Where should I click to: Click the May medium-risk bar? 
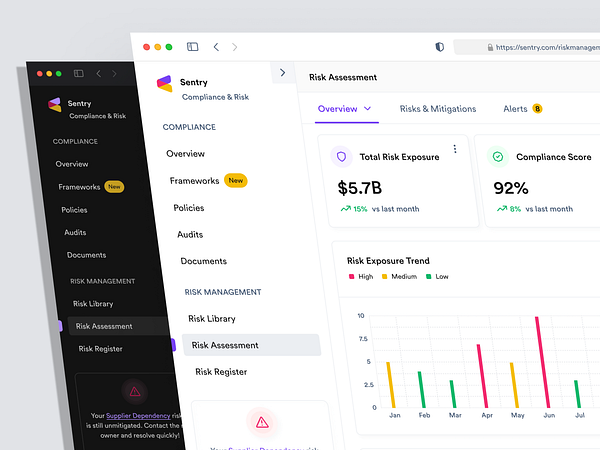tap(515, 385)
